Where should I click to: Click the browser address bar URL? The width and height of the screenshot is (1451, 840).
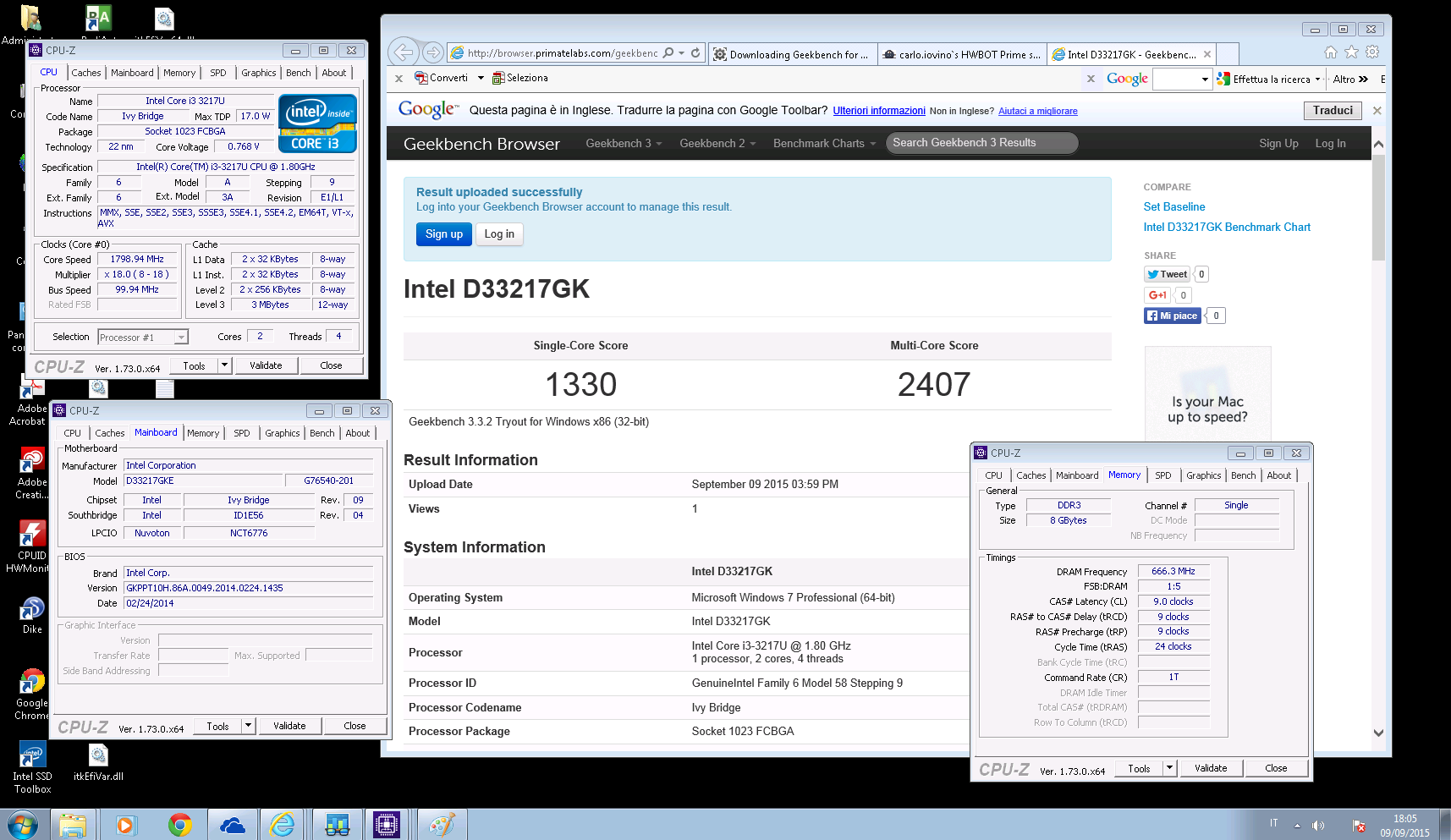[562, 52]
